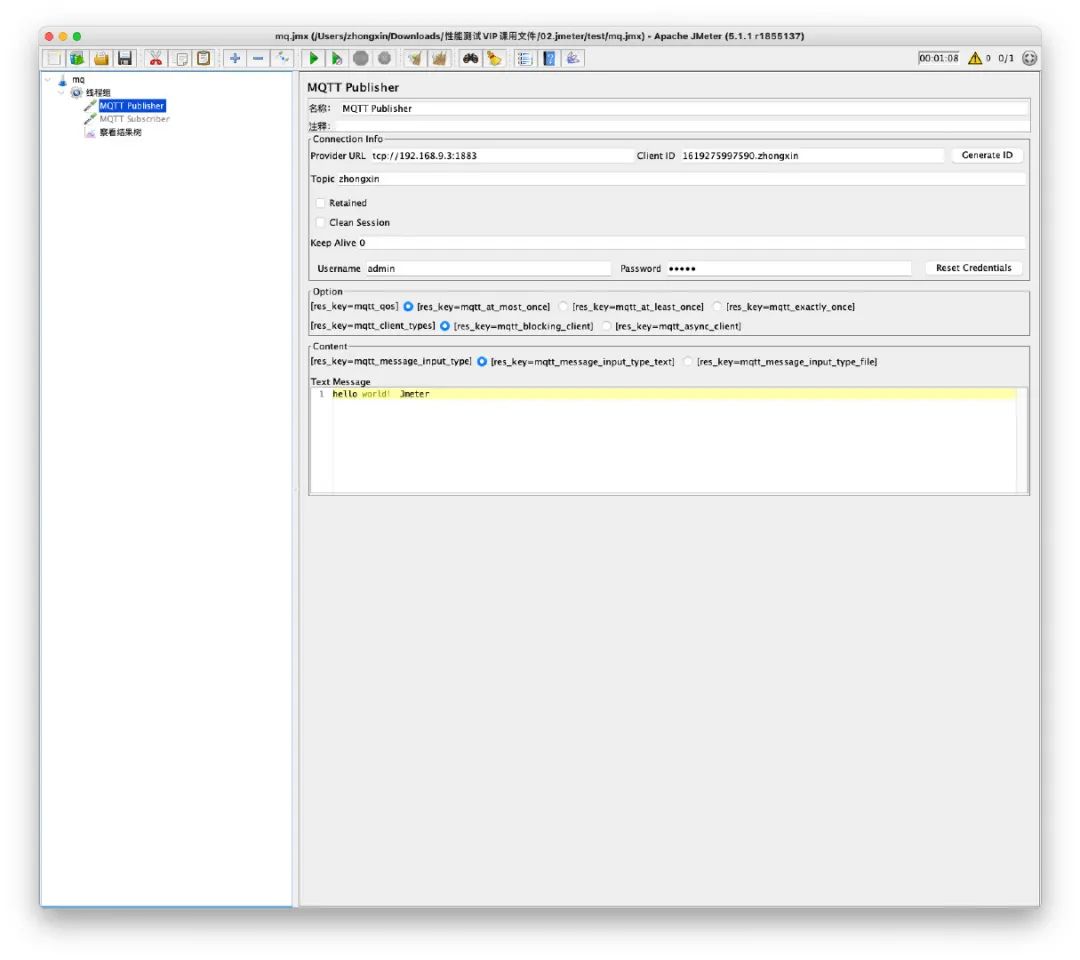Click the Shutdown test icon
This screenshot has width=1080, height=960.
point(384,59)
